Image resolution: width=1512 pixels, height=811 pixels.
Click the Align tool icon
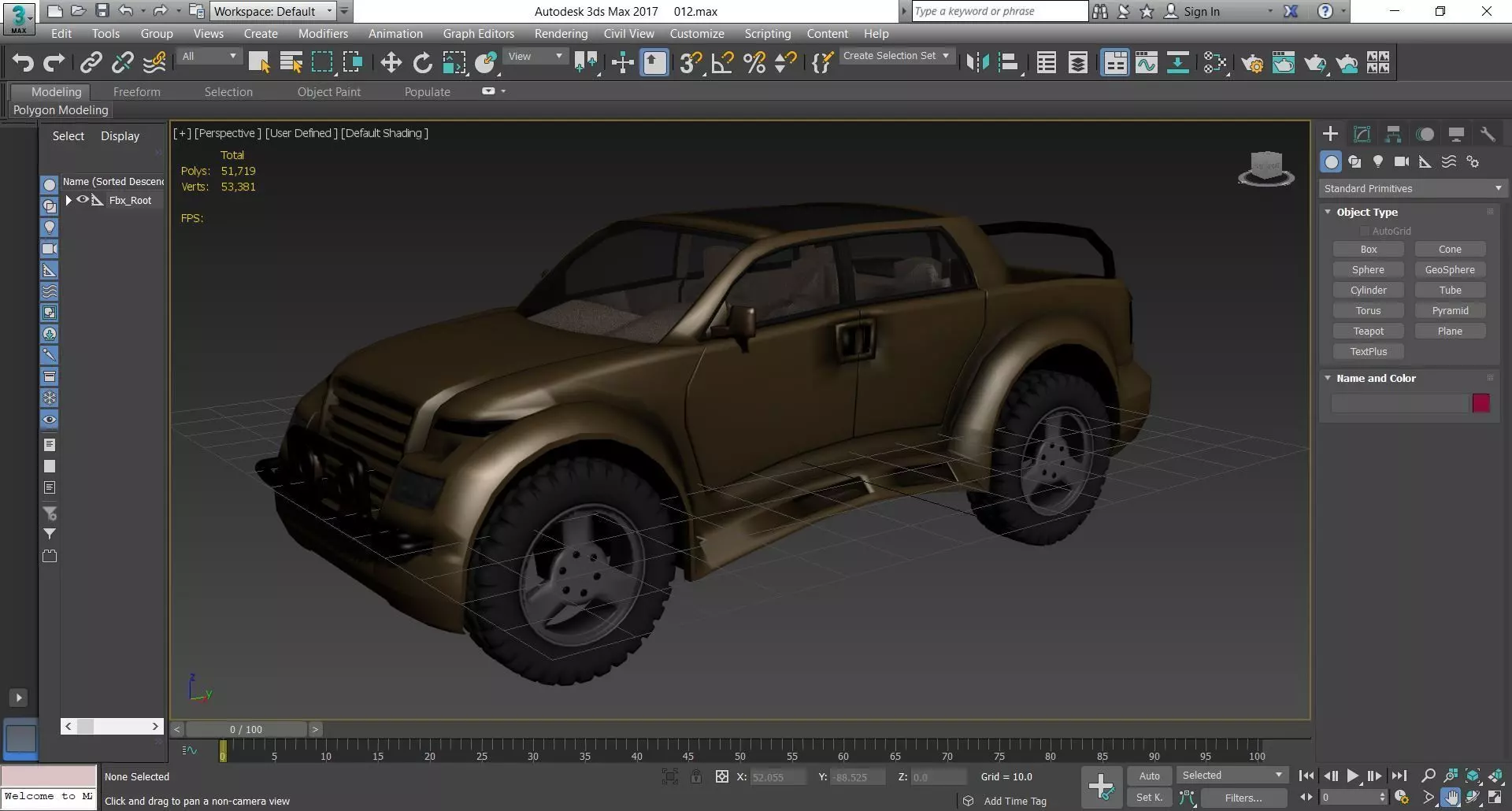pos(1009,63)
